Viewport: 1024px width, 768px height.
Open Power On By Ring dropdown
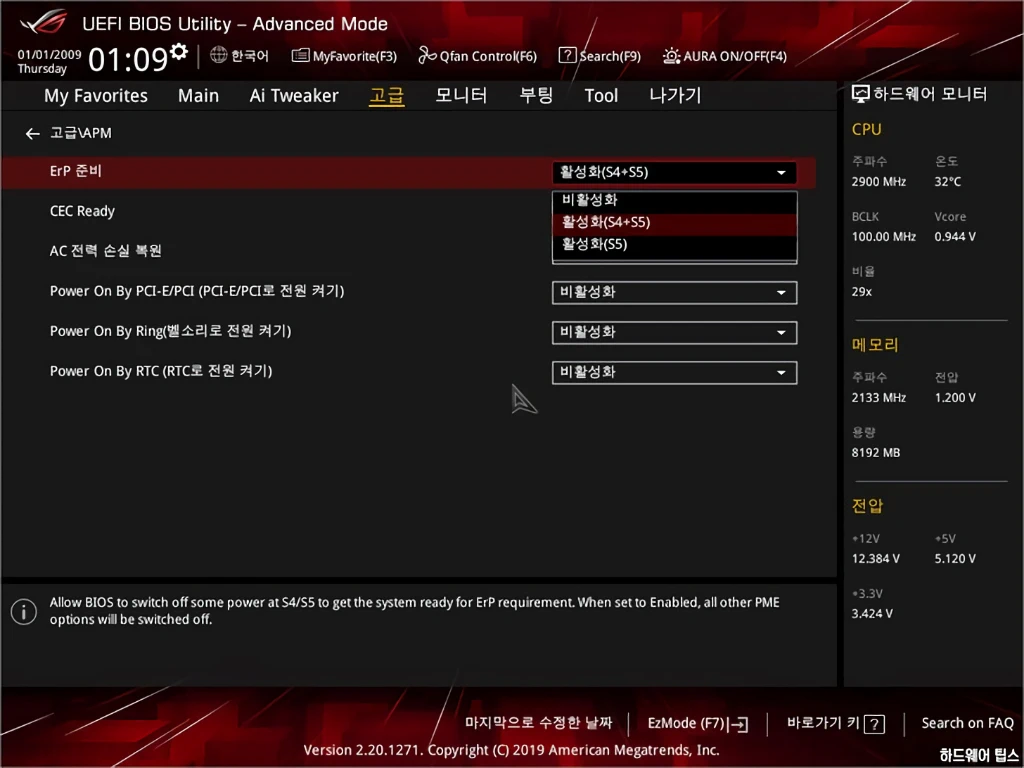click(x=674, y=332)
